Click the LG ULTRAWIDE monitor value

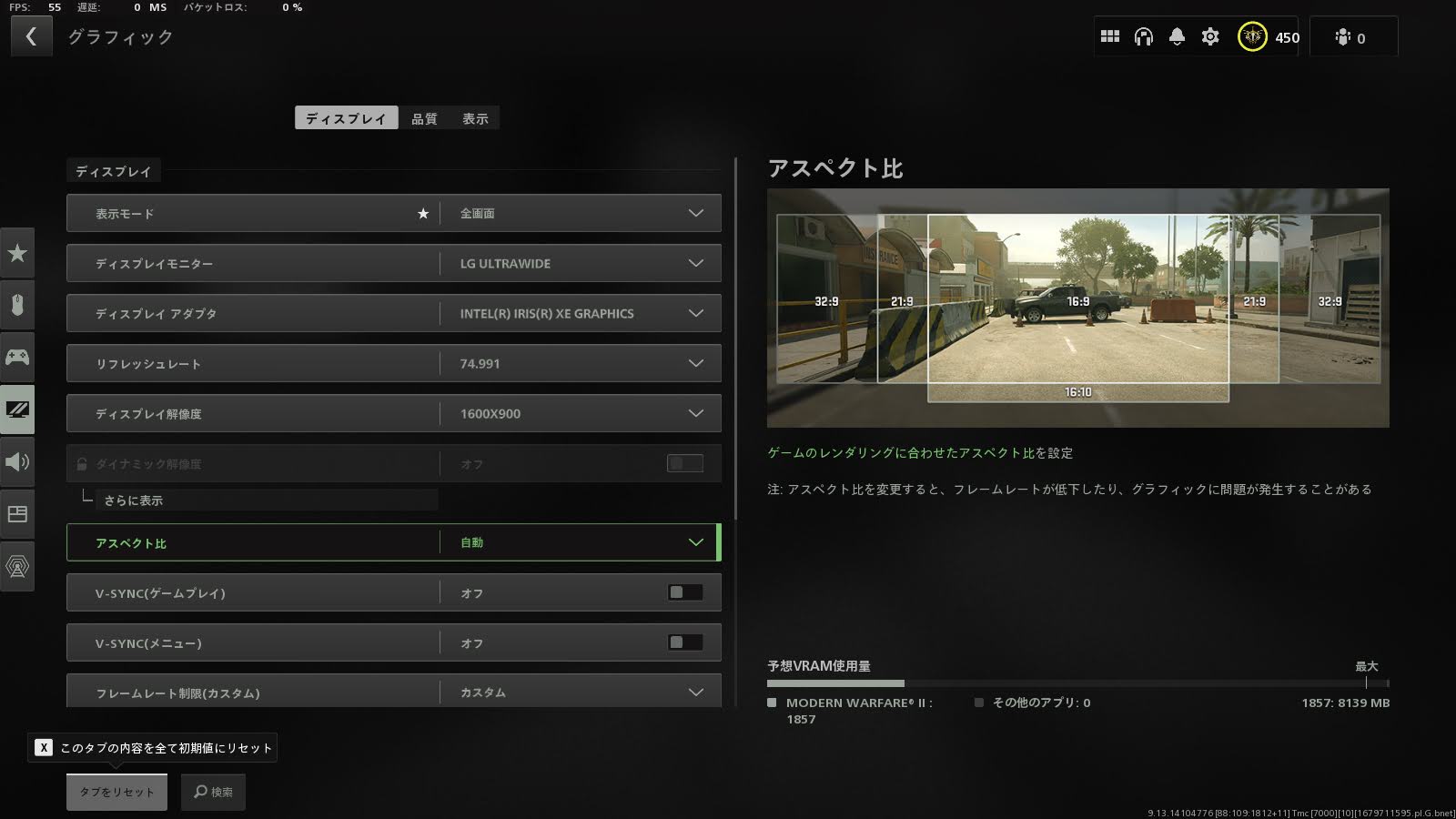pos(505,263)
